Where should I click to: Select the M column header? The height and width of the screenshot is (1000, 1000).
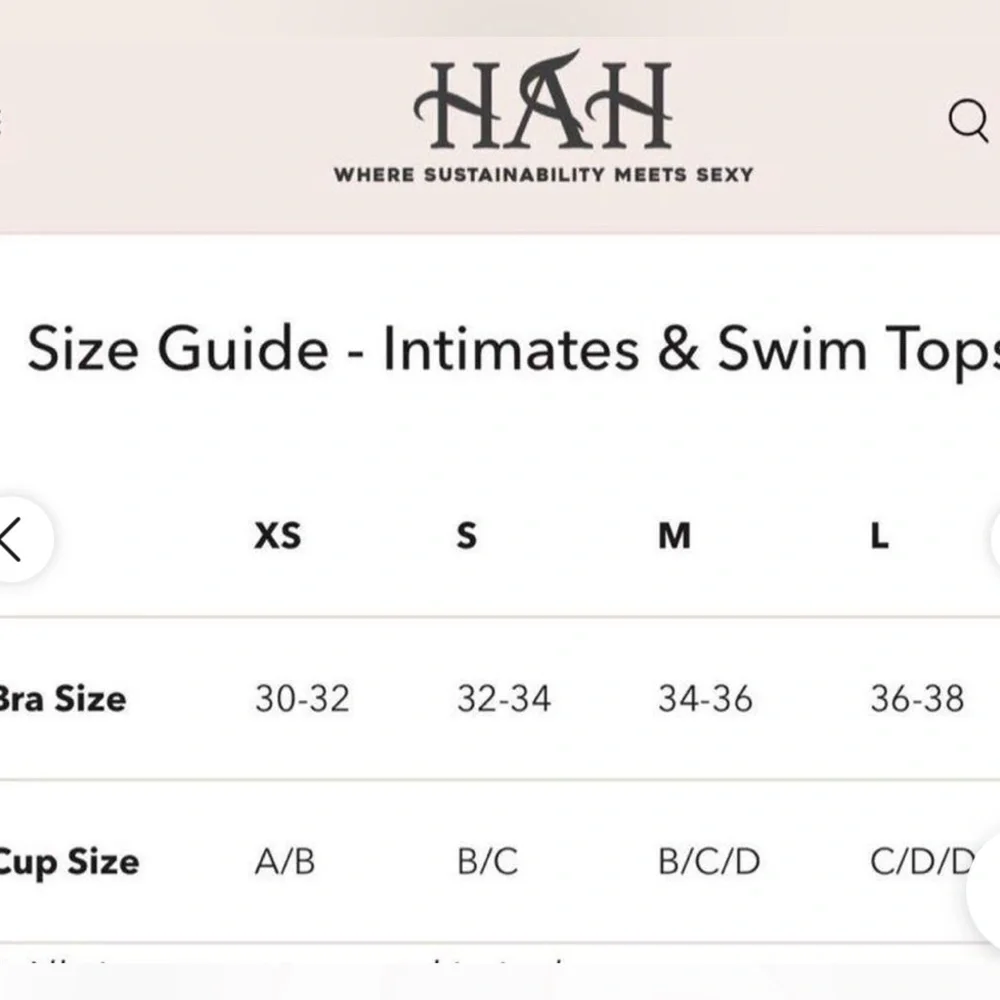click(674, 537)
